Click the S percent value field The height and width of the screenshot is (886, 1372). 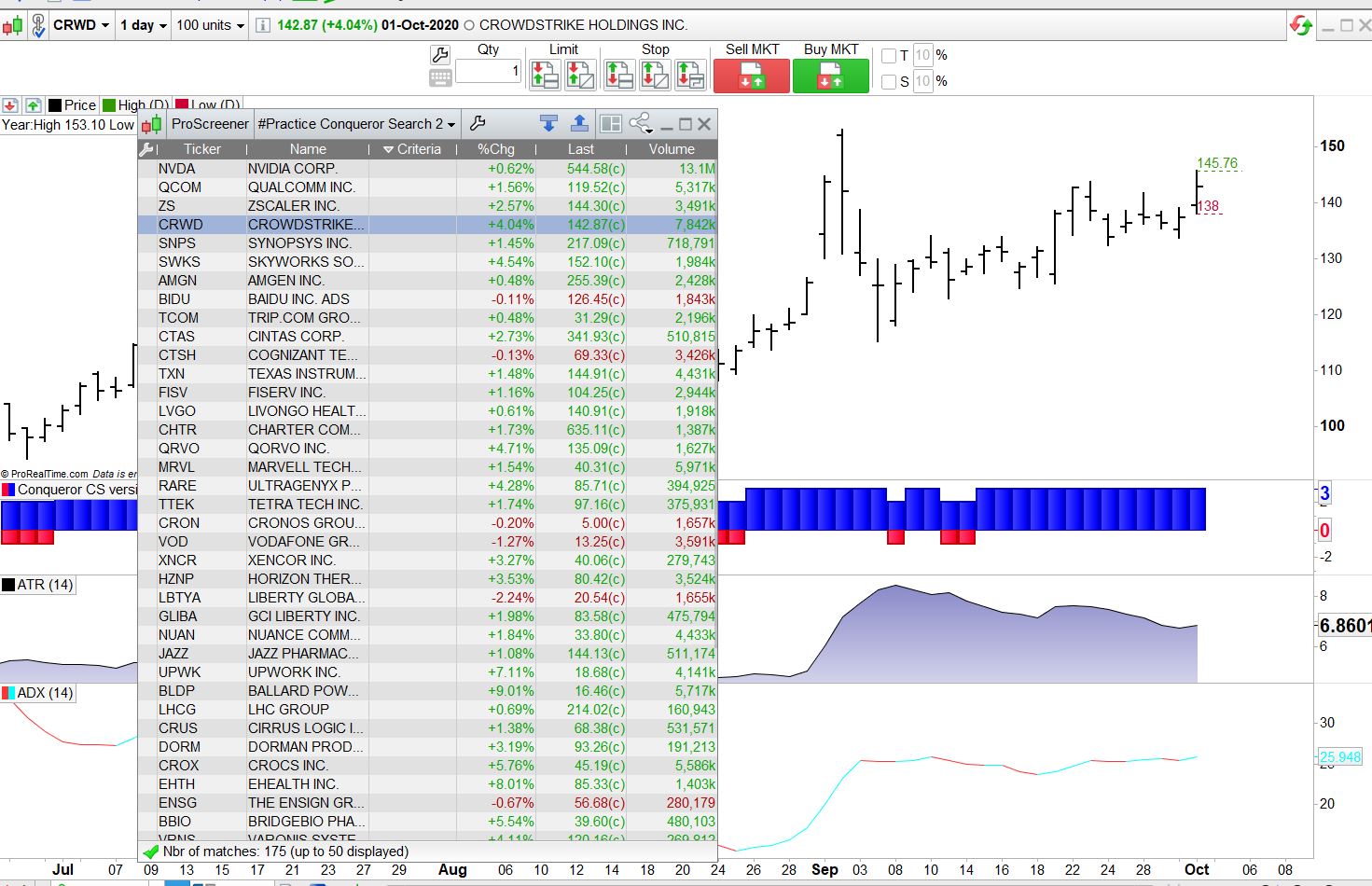coord(922,82)
